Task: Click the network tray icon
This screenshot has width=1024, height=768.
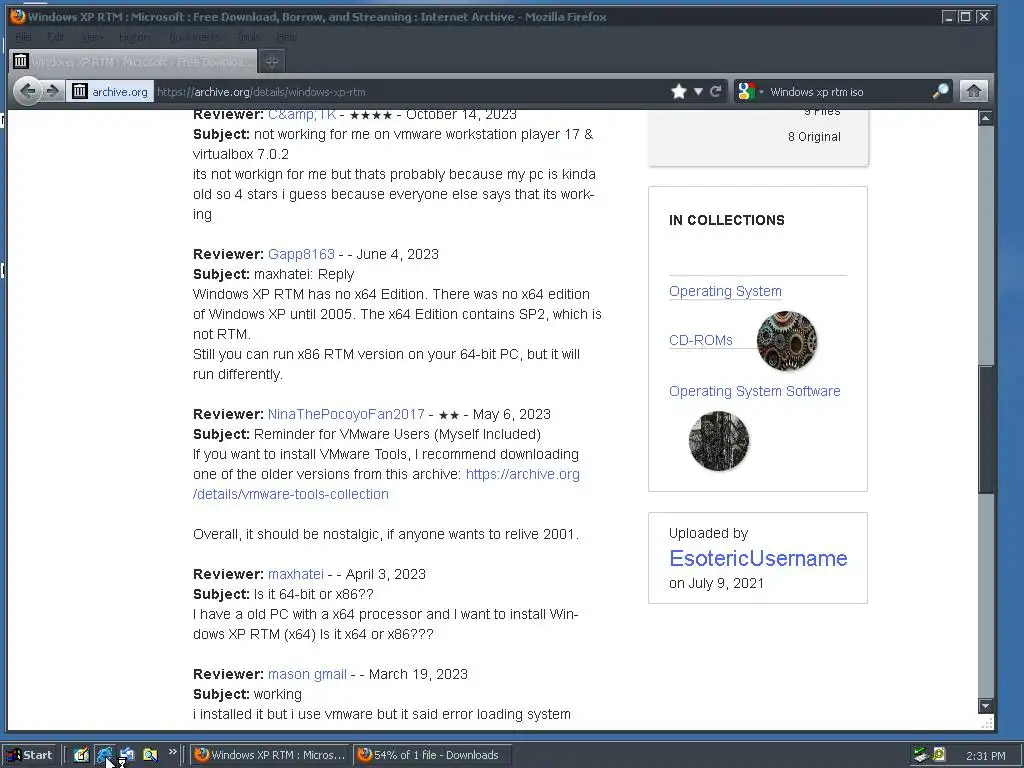Action: pos(921,755)
